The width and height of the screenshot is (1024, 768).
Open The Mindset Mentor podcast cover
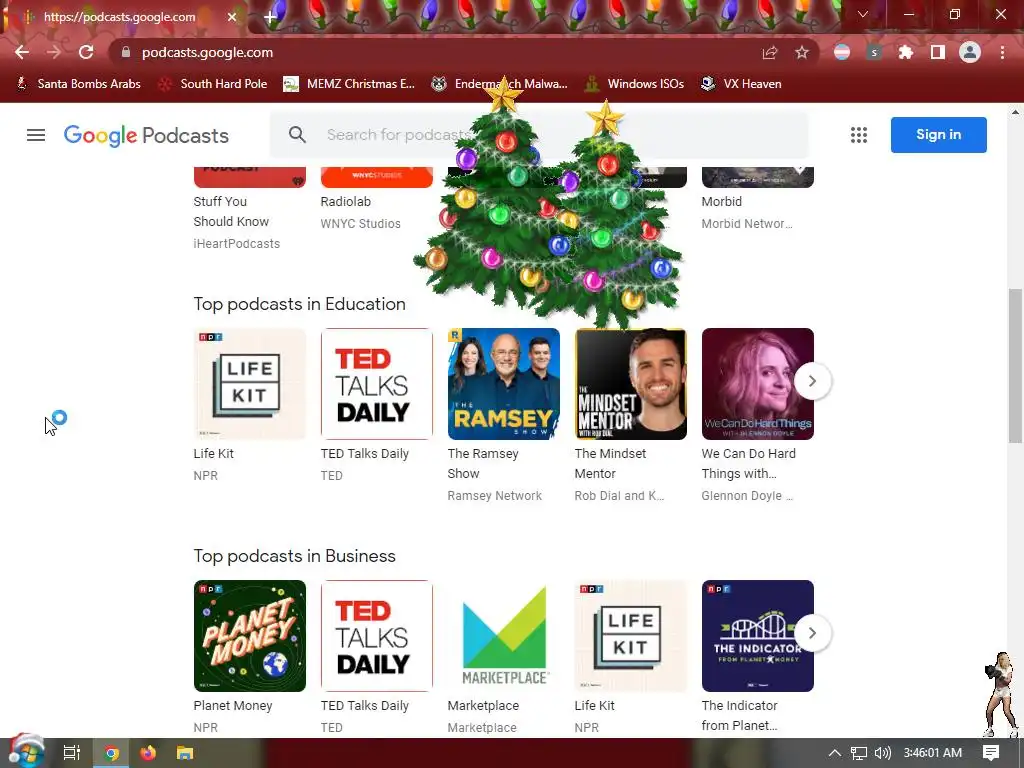tap(631, 384)
